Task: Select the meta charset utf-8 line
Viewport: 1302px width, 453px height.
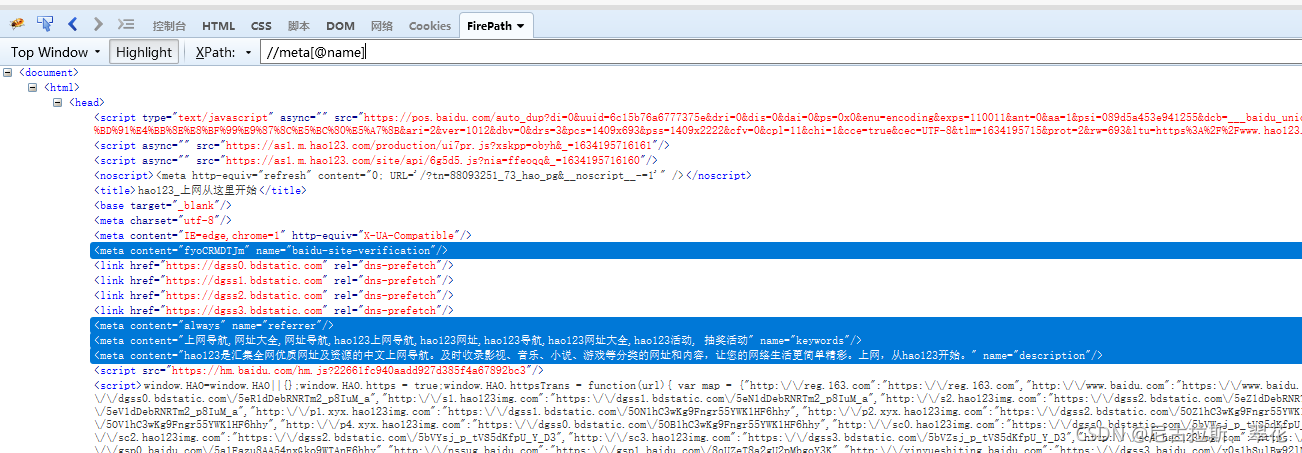Action: pos(162,220)
